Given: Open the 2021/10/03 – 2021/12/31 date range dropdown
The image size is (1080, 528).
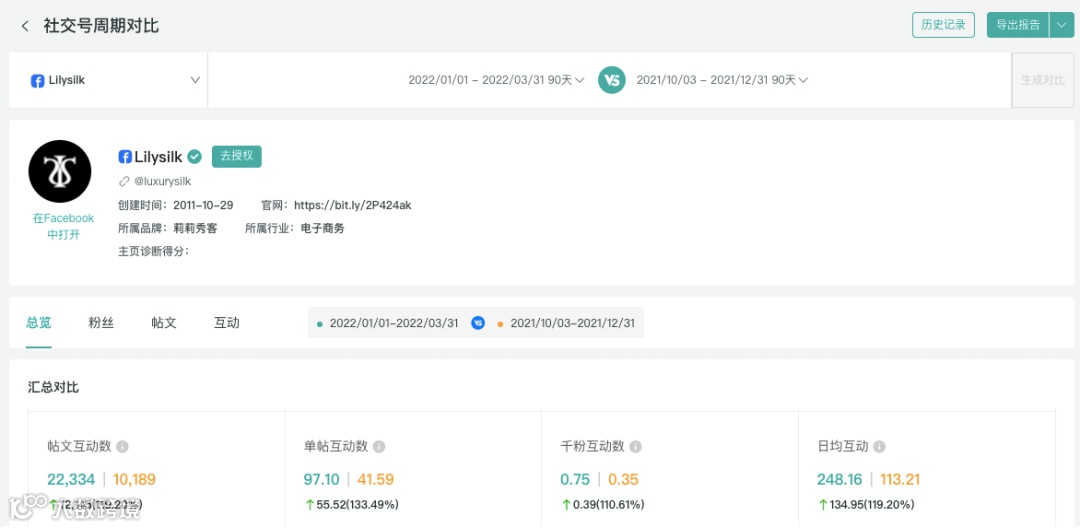Looking at the screenshot, I should tap(722, 80).
